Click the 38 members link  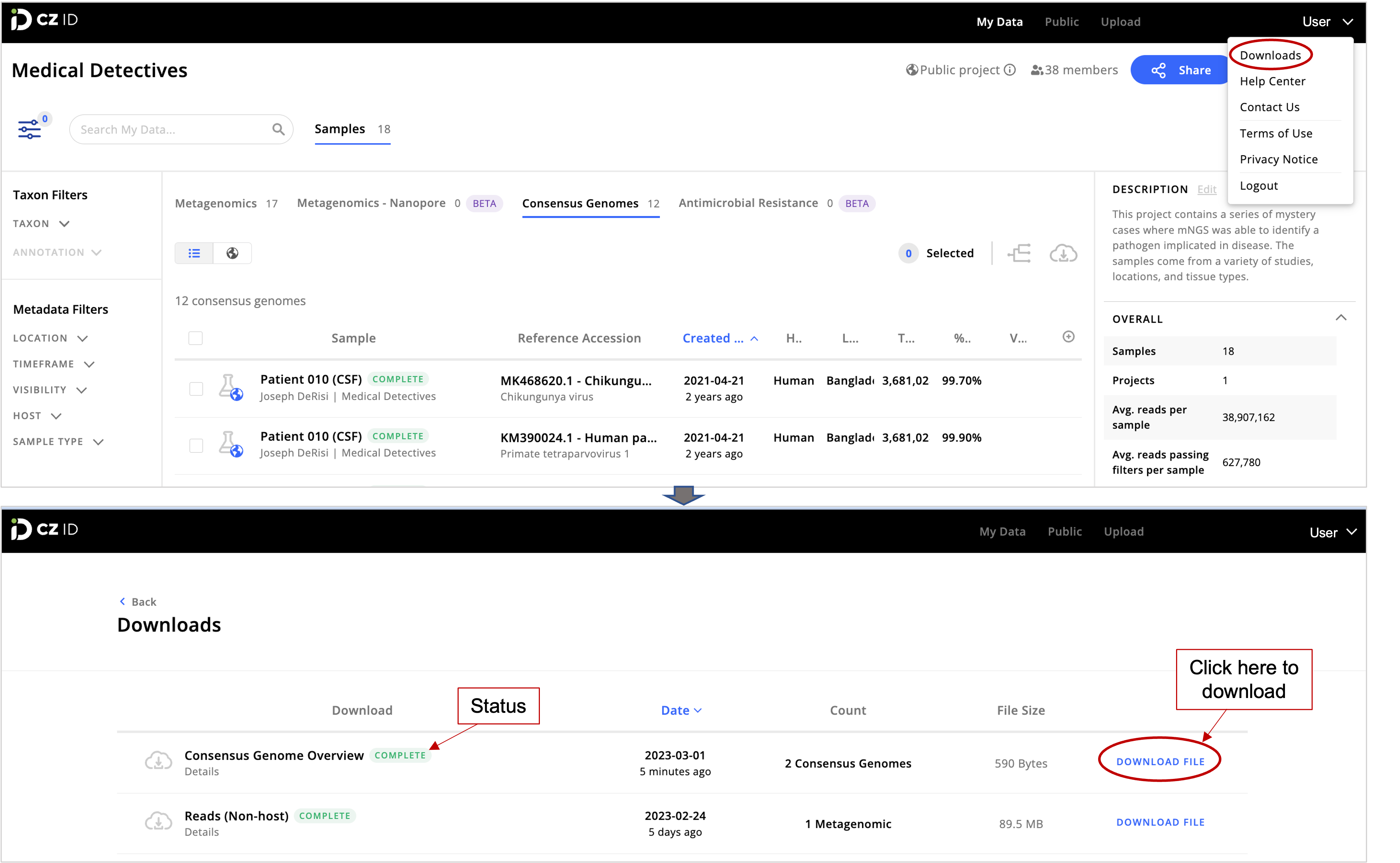[x=1081, y=70]
